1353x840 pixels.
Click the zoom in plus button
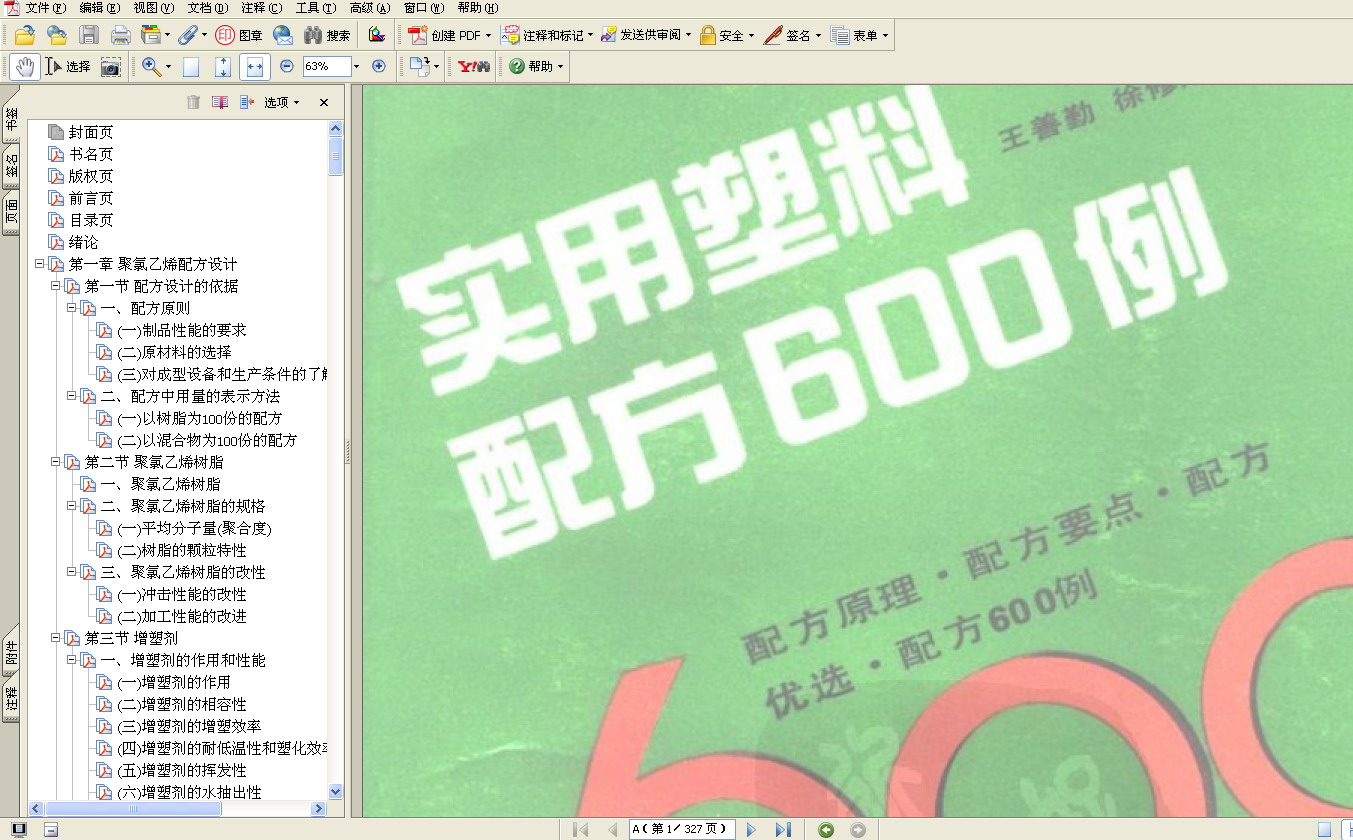click(378, 66)
